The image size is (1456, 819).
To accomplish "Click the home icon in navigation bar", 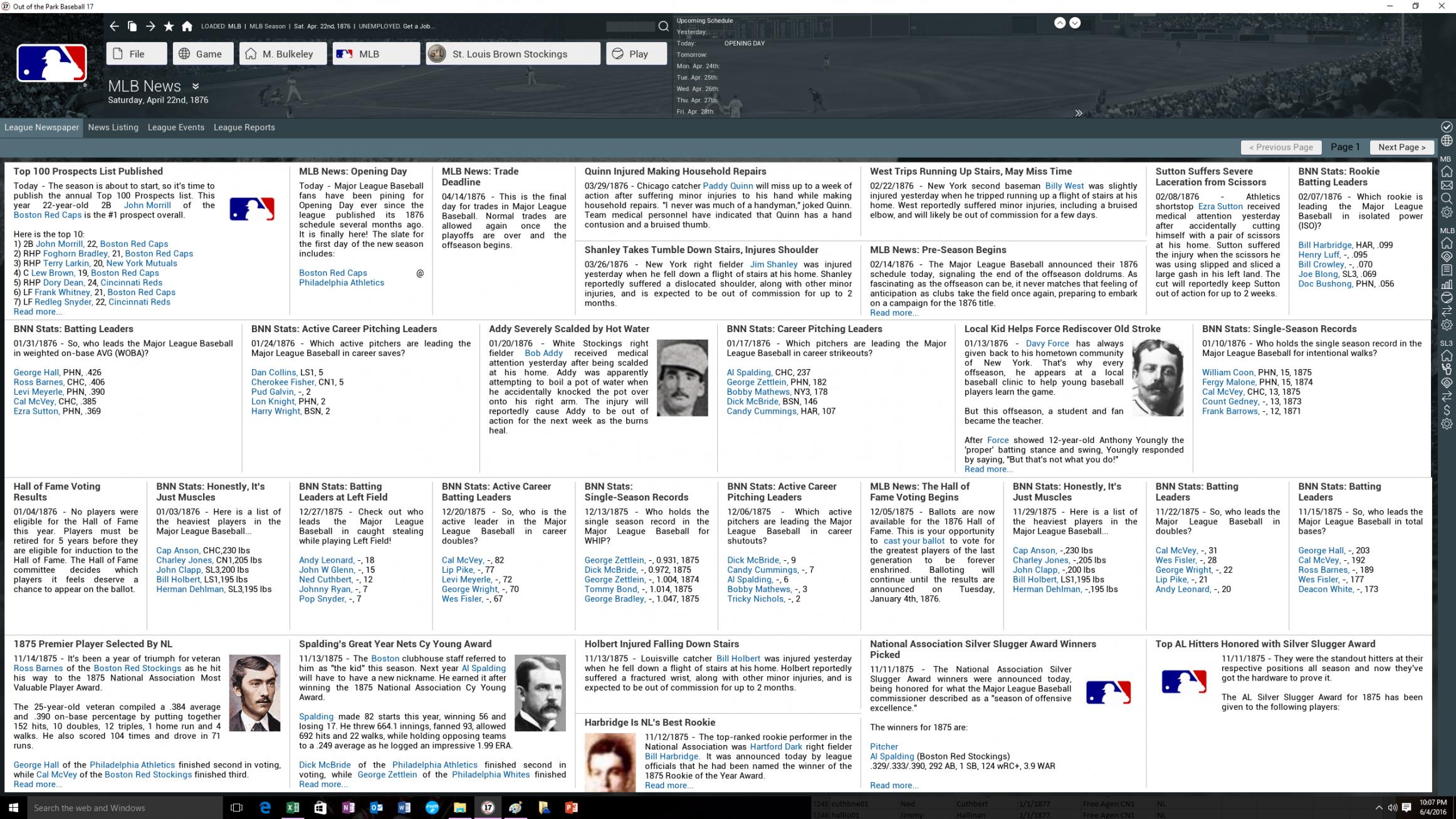I will pos(187,26).
